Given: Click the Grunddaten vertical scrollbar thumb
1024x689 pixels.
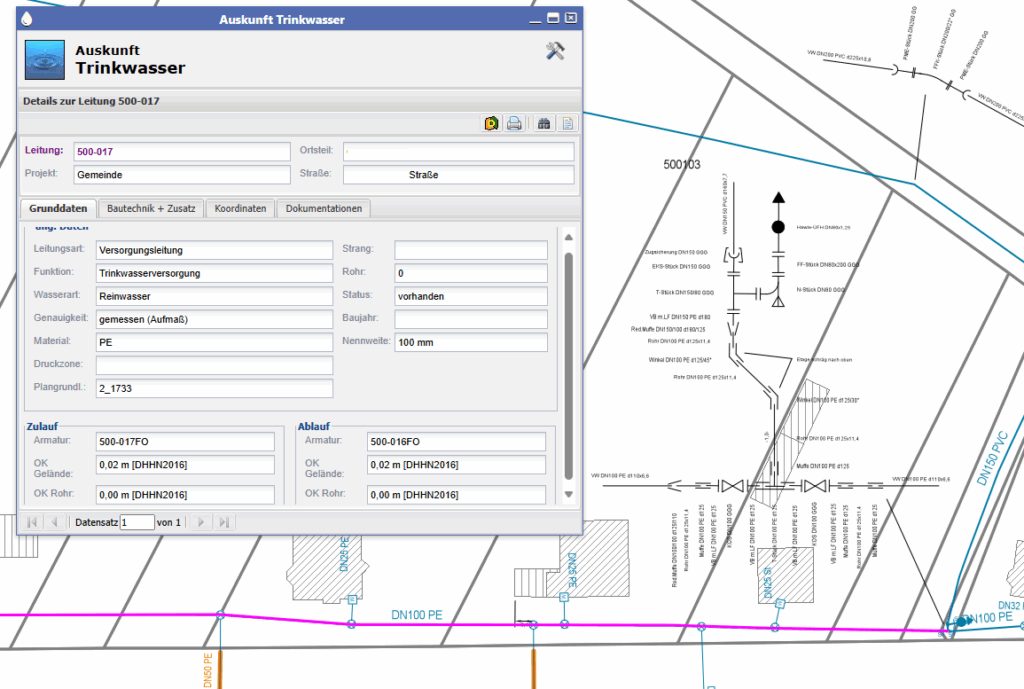Looking at the screenshot, I should 568,366.
